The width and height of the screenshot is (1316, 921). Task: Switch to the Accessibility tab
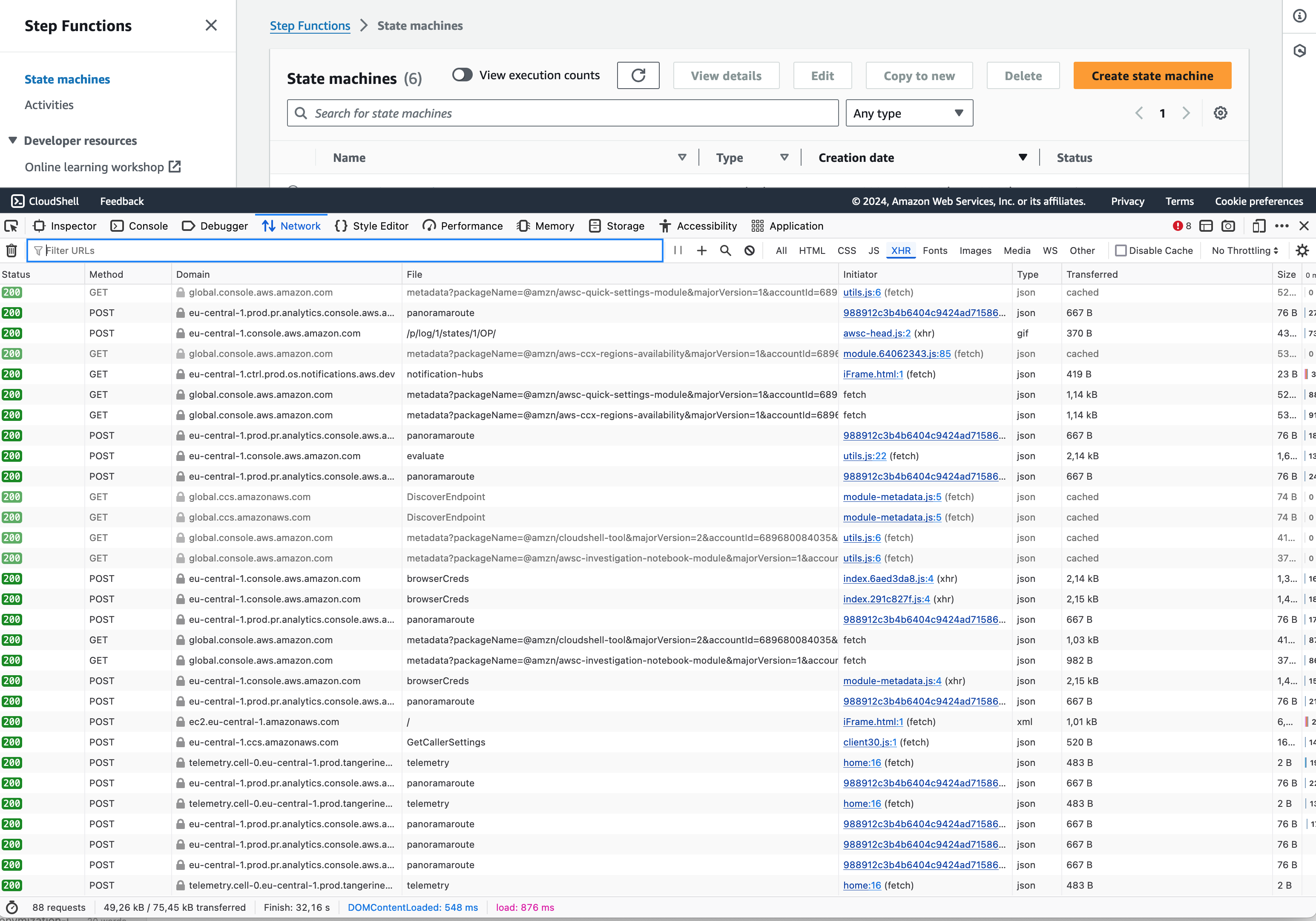[x=698, y=226]
